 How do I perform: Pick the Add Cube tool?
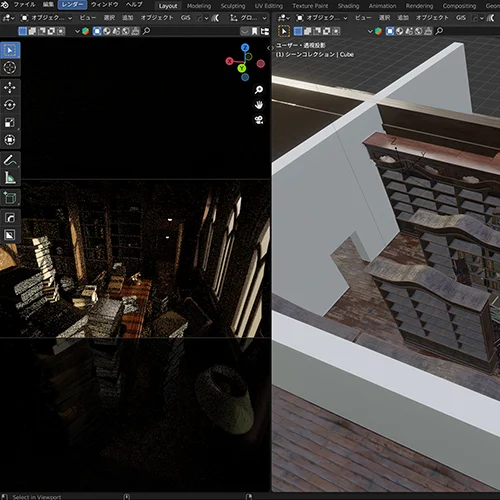point(10,198)
